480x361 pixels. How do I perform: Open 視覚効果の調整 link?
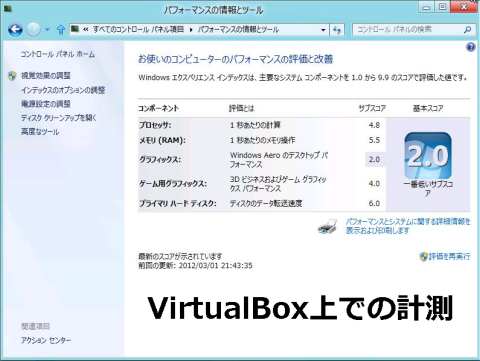click(x=46, y=76)
